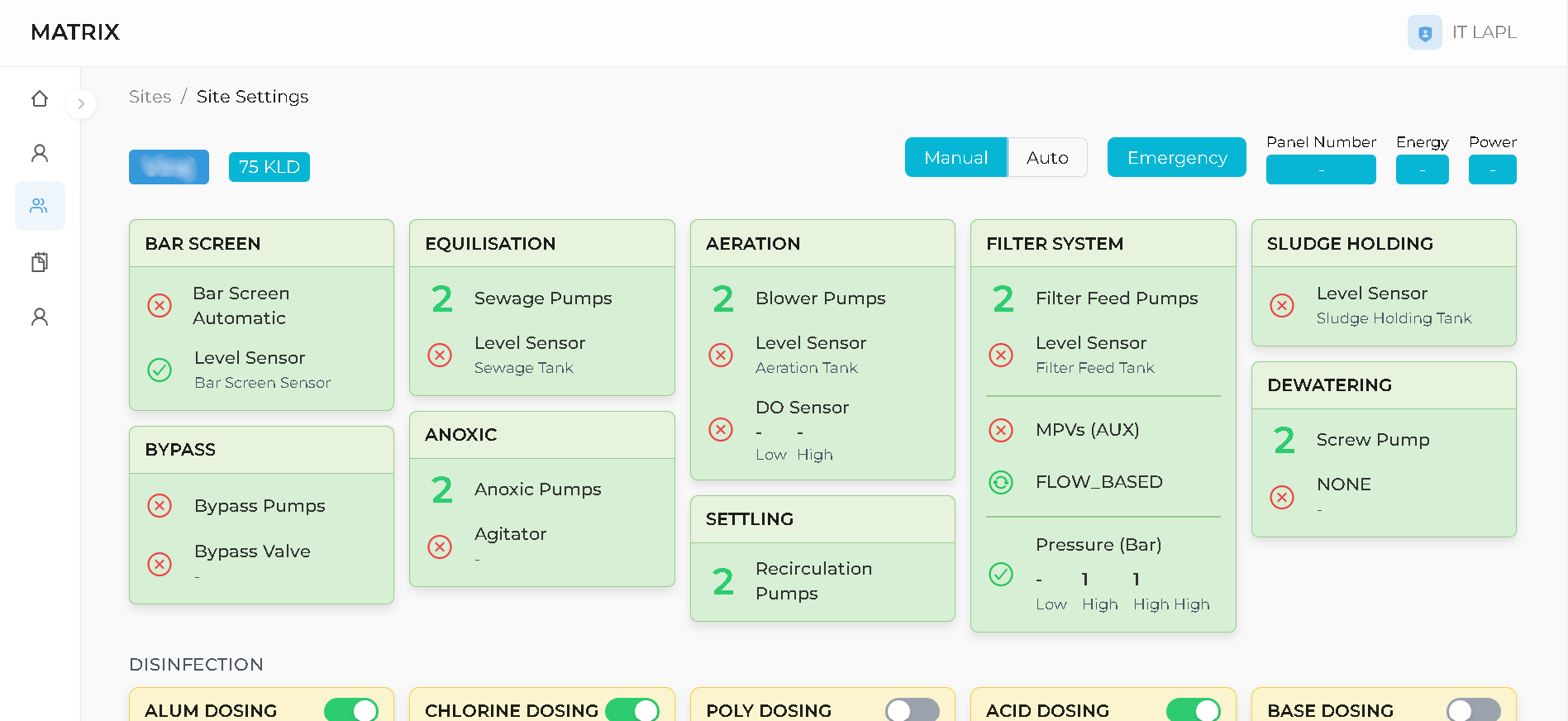1568x721 pixels.
Task: Turn off the Acid Dosing switch
Action: click(1193, 710)
